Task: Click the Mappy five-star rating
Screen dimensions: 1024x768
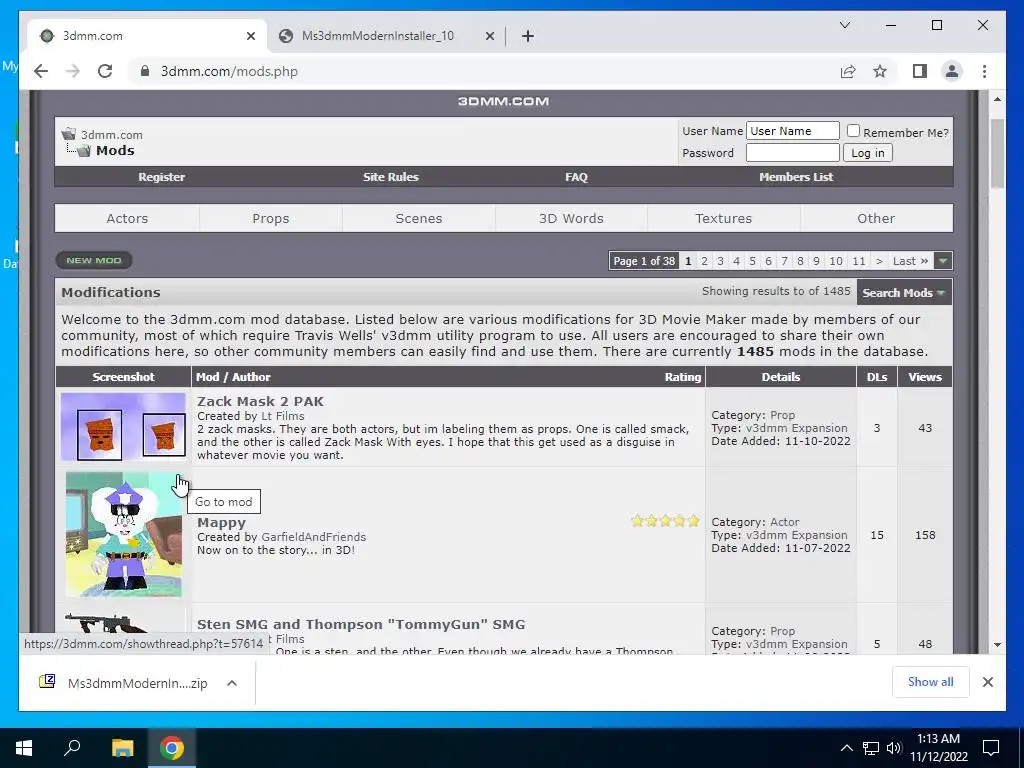Action: (665, 520)
